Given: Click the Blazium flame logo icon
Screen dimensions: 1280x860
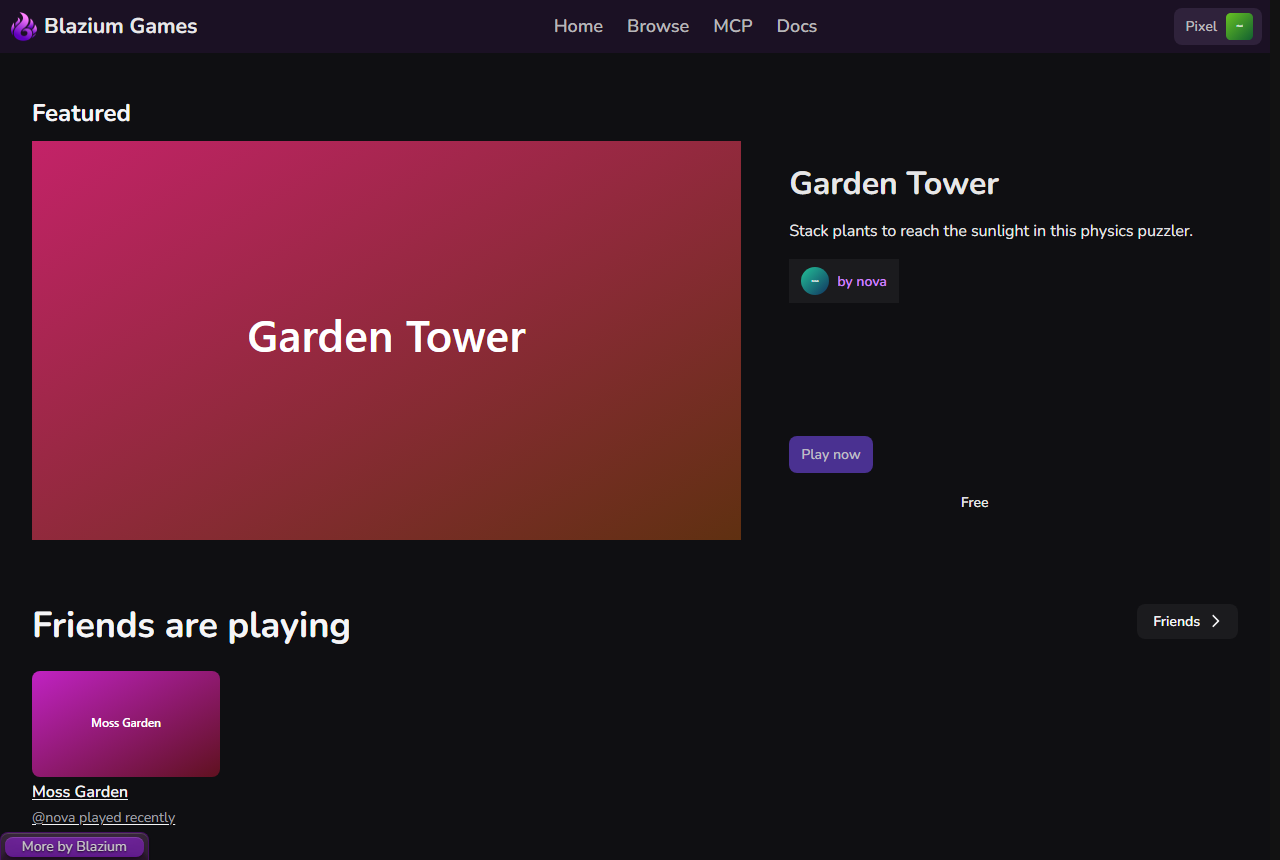Looking at the screenshot, I should (24, 26).
